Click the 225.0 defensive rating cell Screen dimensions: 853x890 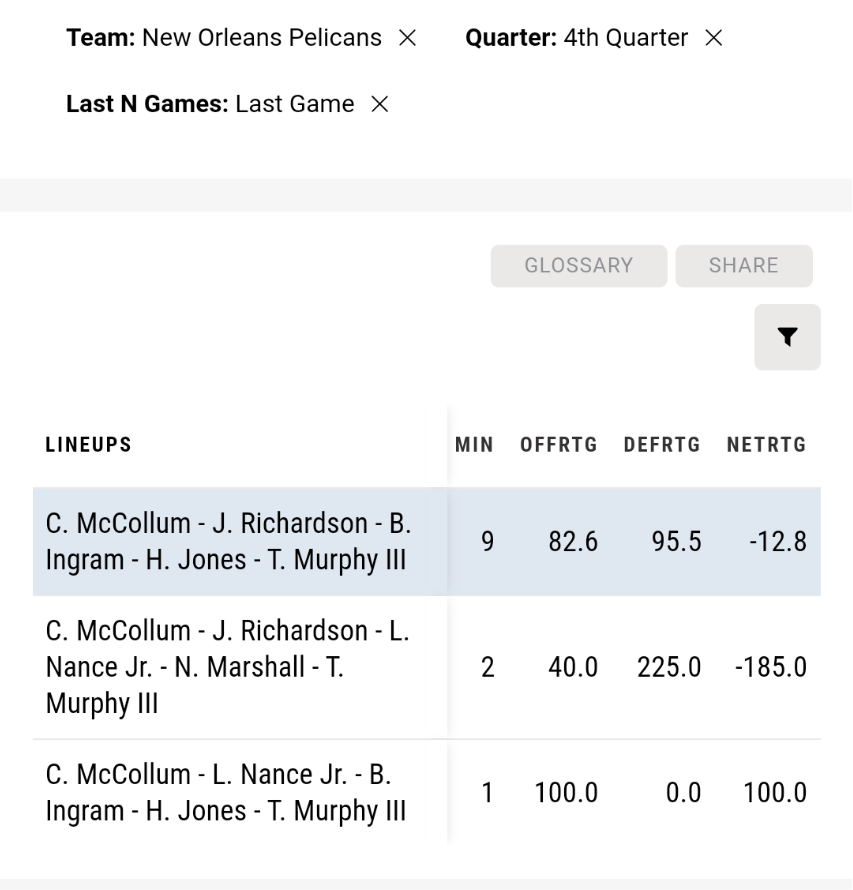(669, 667)
